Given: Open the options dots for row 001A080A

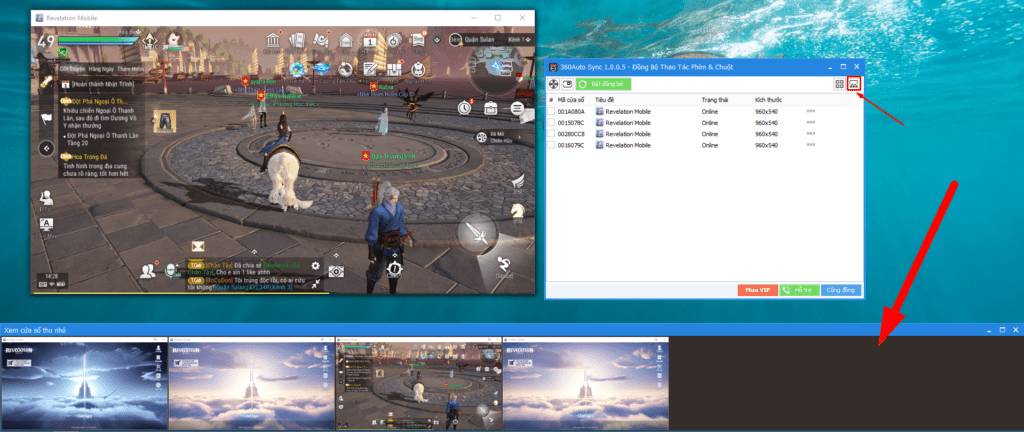Looking at the screenshot, I should [x=811, y=112].
